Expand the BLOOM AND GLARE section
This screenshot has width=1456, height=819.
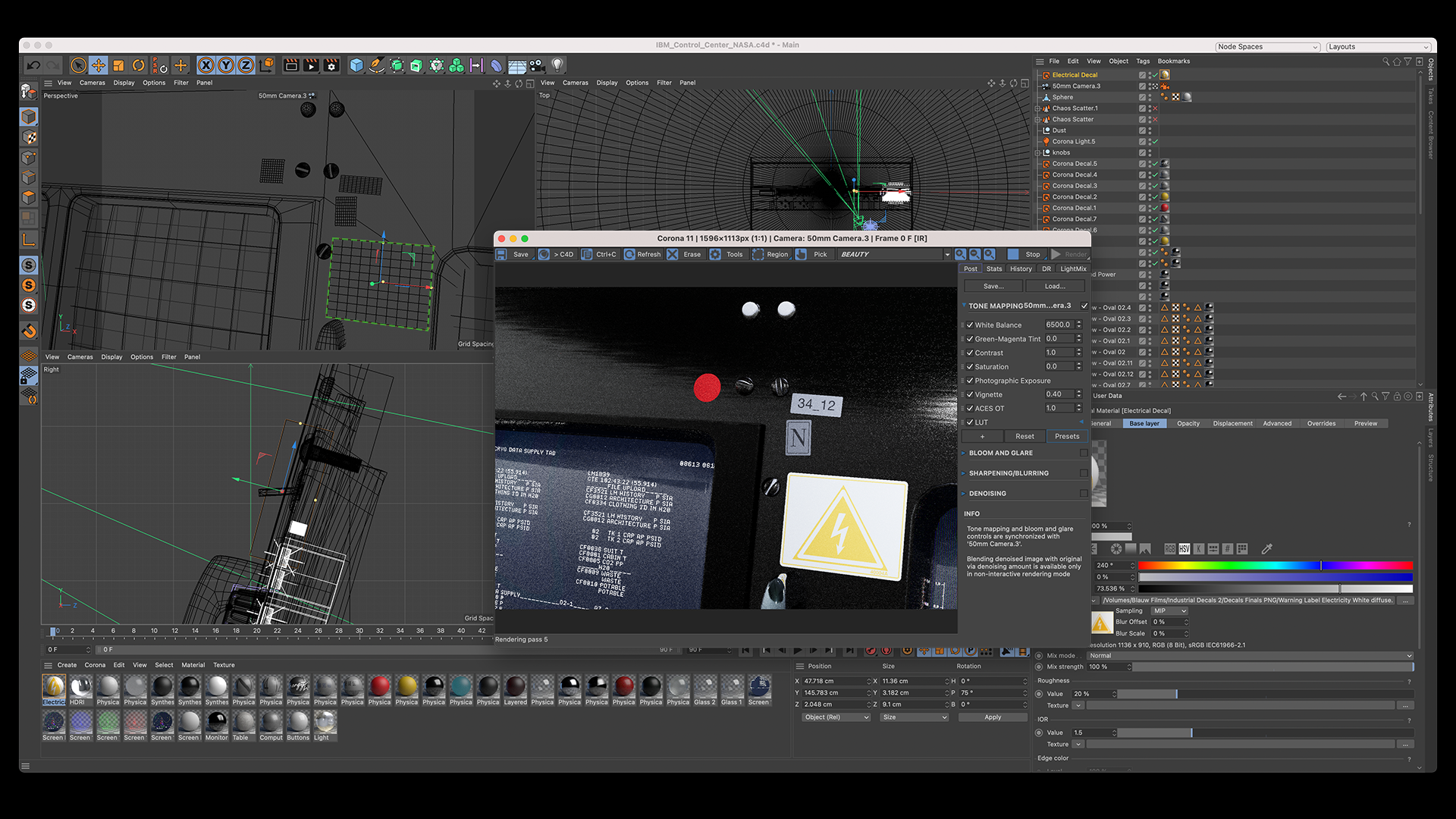click(964, 453)
